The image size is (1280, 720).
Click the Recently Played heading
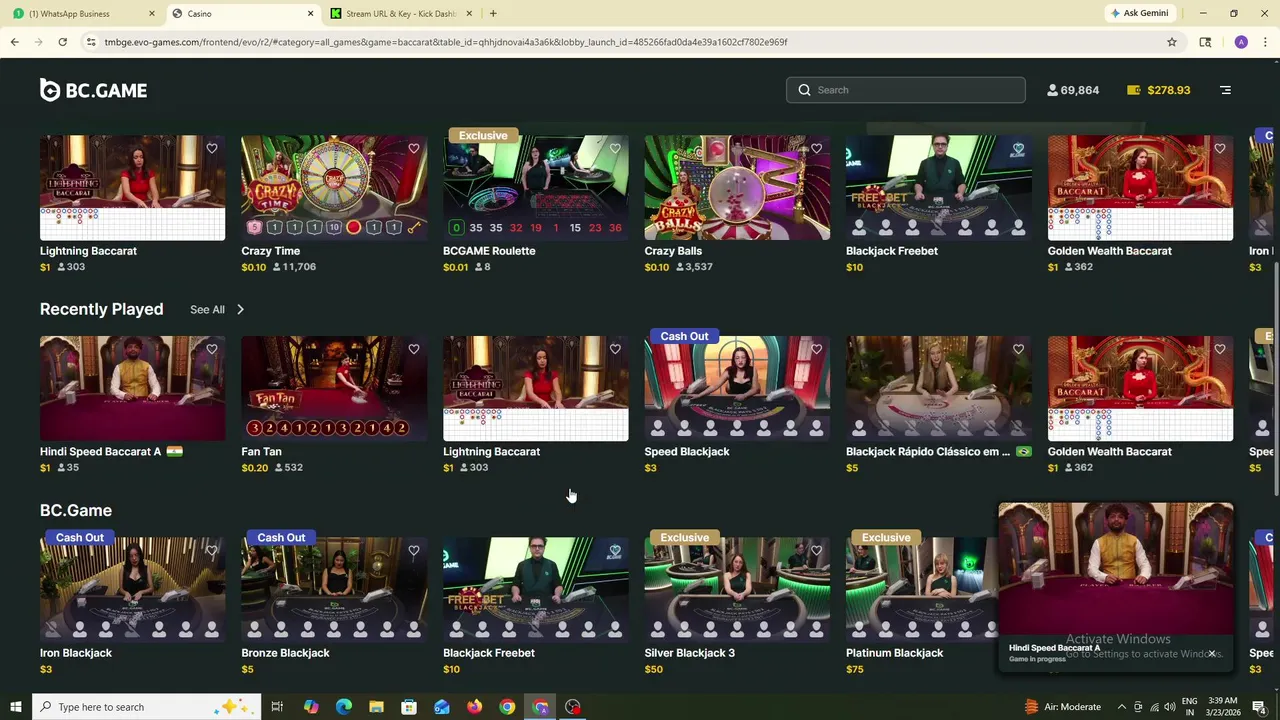101,309
